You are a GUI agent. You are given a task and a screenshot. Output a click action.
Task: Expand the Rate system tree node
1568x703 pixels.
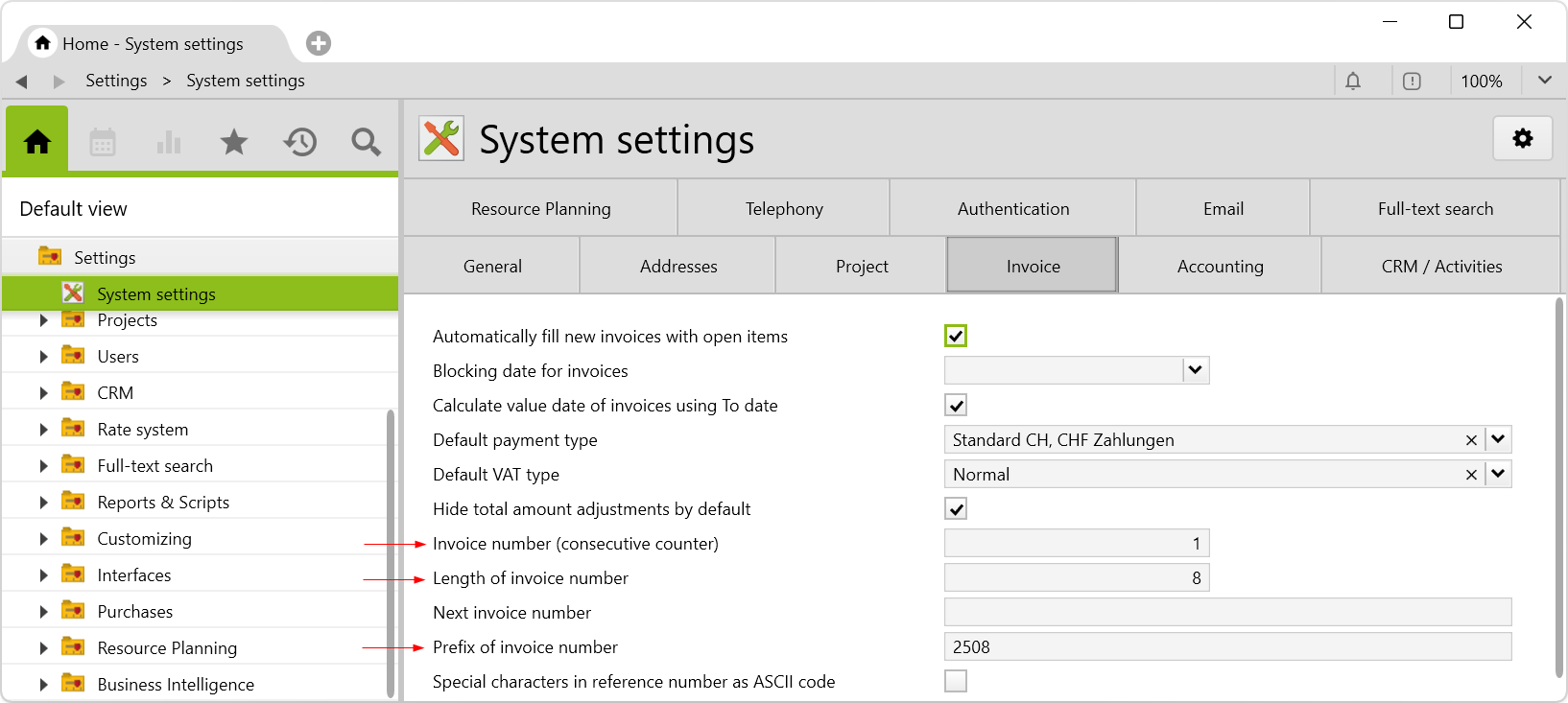[43, 430]
